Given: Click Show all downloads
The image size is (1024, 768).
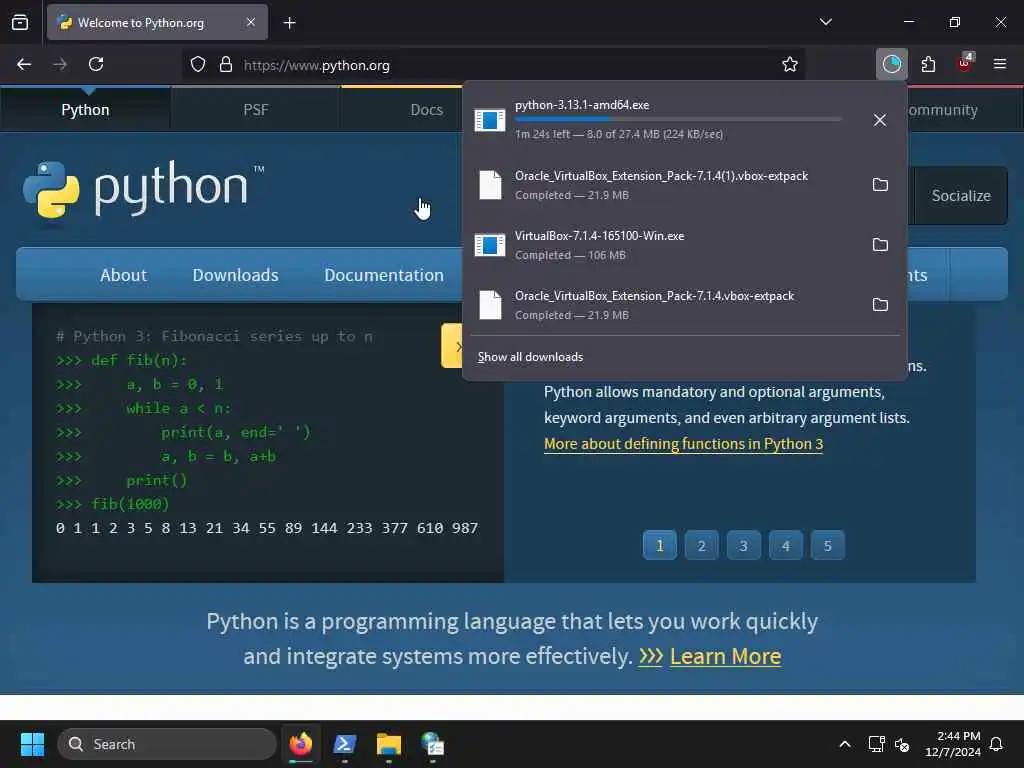Looking at the screenshot, I should (x=530, y=357).
